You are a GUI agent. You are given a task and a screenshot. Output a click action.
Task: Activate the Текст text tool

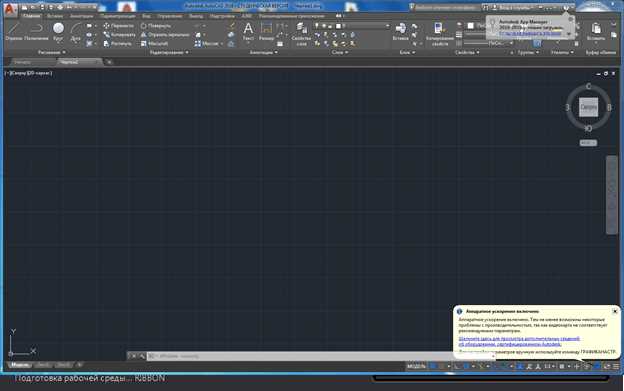(x=248, y=31)
